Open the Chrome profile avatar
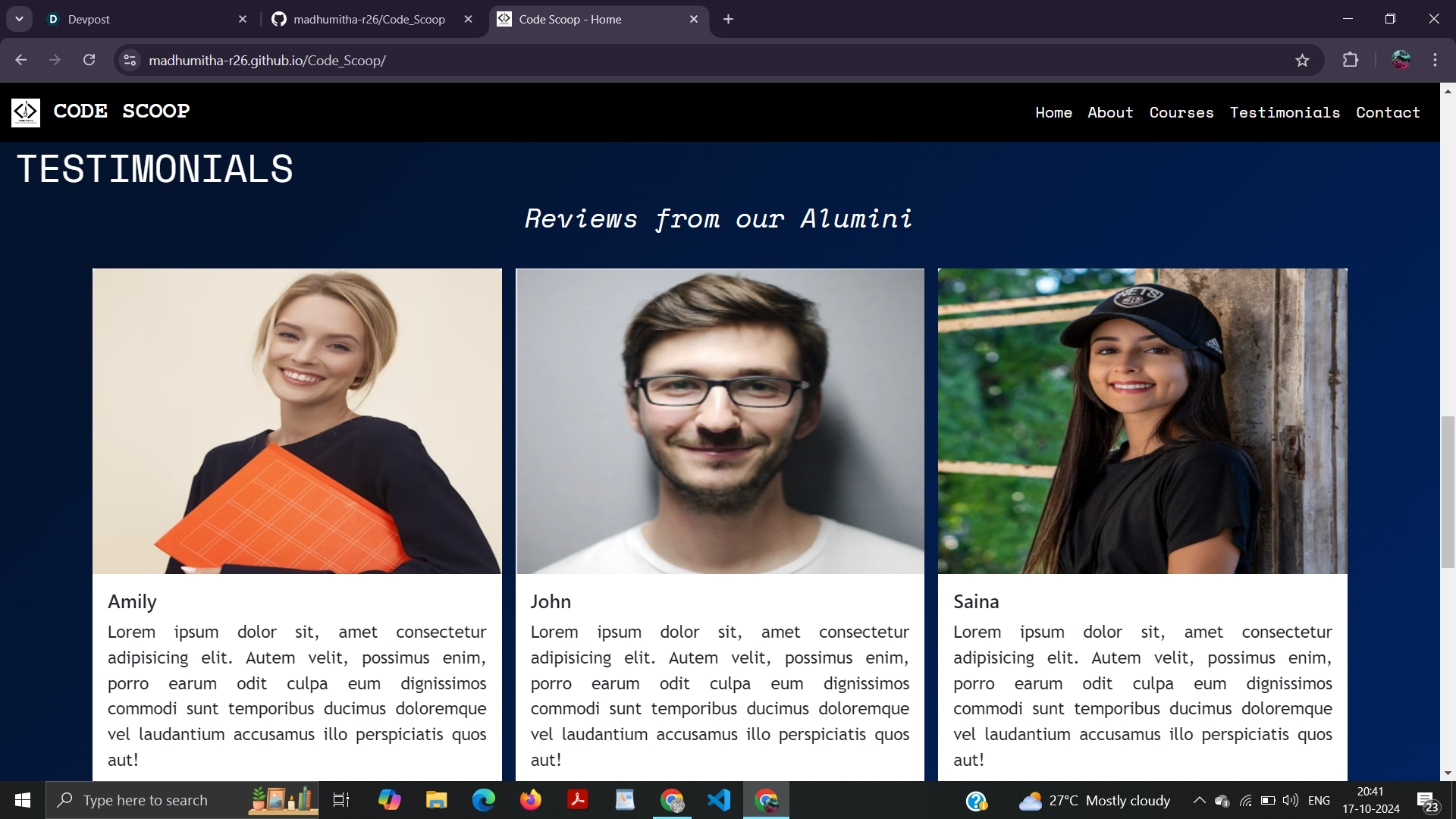This screenshot has height=819, width=1456. (1401, 61)
